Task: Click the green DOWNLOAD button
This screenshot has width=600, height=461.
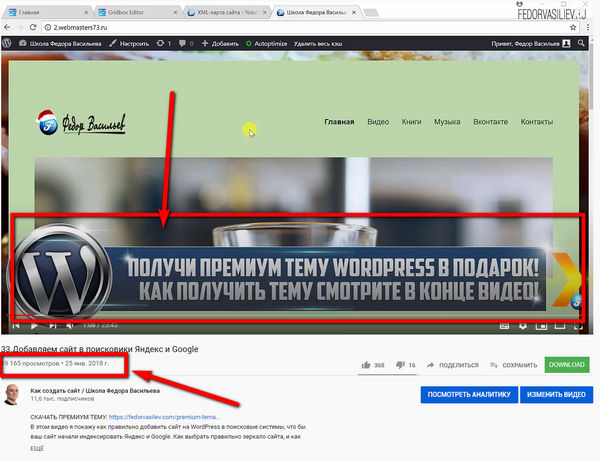Action: (567, 365)
